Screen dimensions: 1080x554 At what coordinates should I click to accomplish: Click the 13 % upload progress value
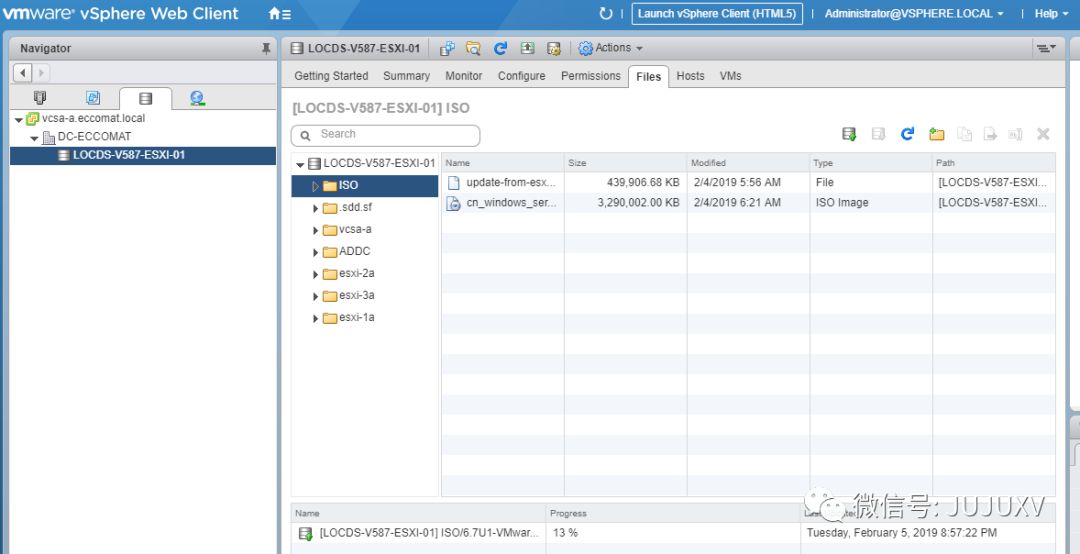point(565,533)
